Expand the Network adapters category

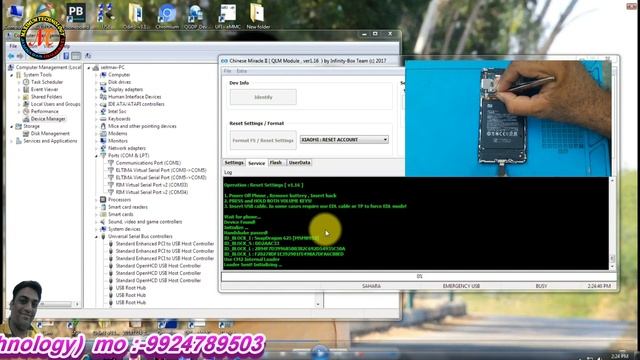(97, 149)
